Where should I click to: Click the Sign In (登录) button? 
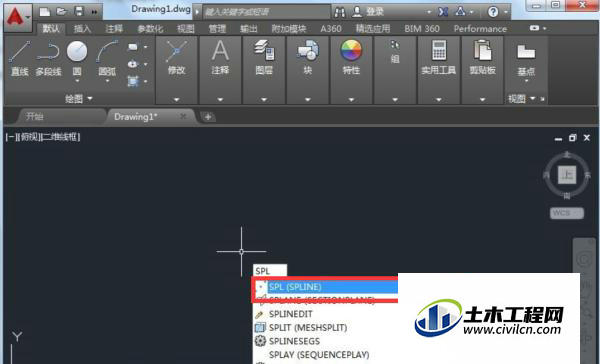tap(368, 12)
